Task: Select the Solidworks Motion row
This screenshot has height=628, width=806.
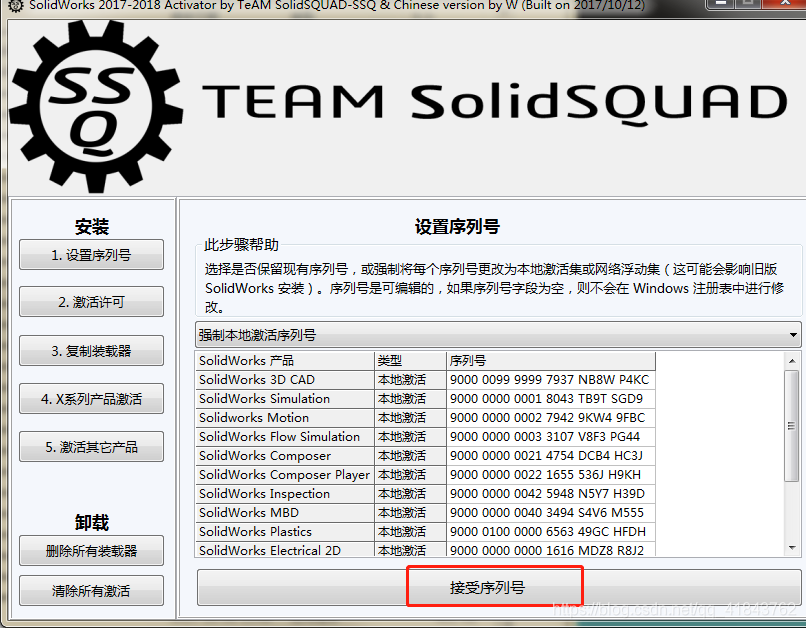Action: coord(425,418)
